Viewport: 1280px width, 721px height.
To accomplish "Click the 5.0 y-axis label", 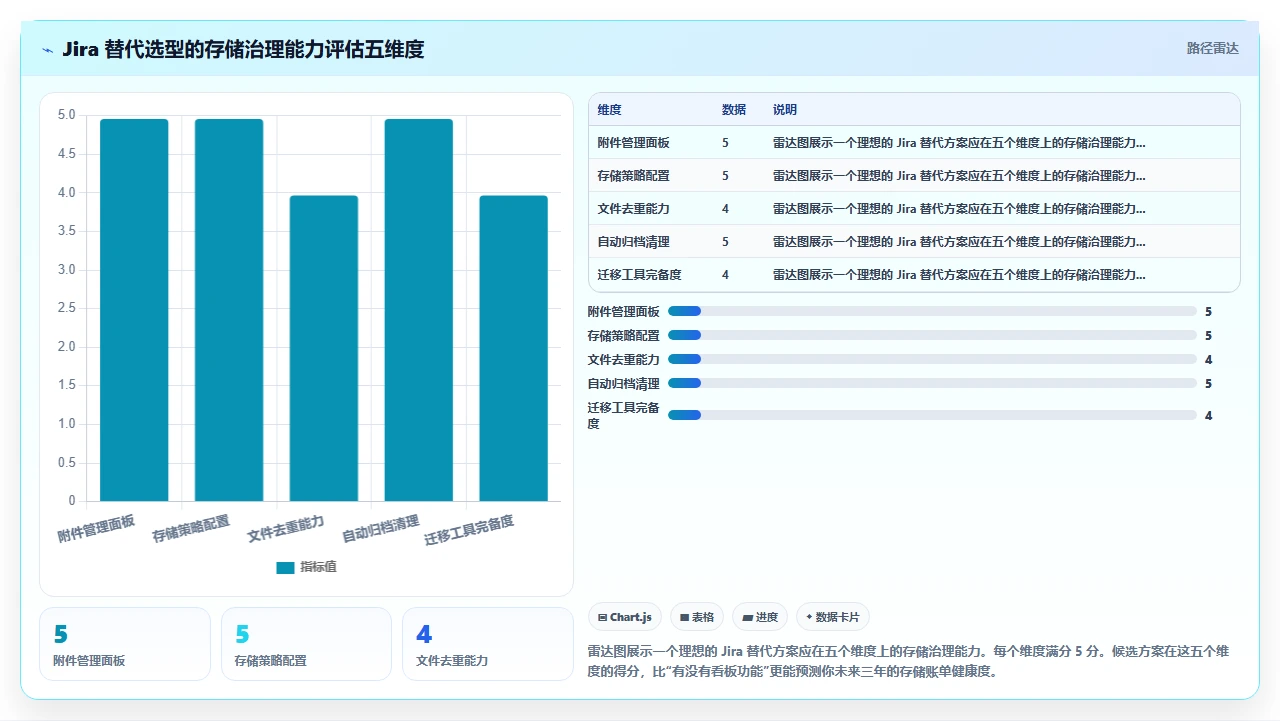I will pos(65,115).
